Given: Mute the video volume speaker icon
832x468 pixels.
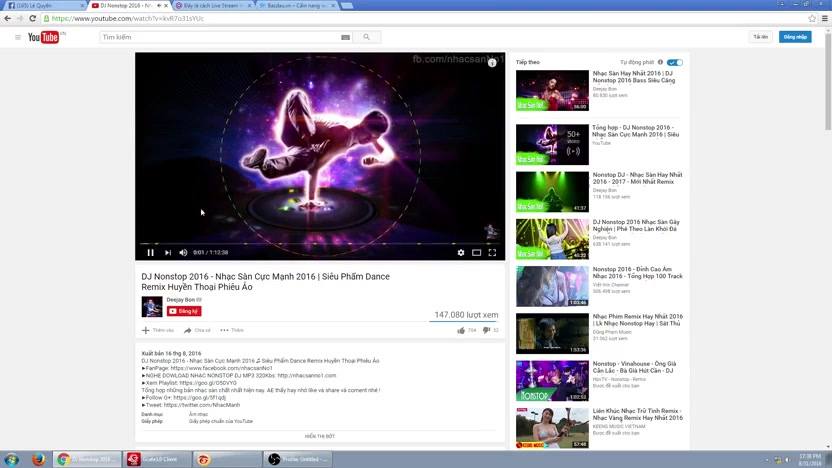Looking at the screenshot, I should click(x=183, y=253).
